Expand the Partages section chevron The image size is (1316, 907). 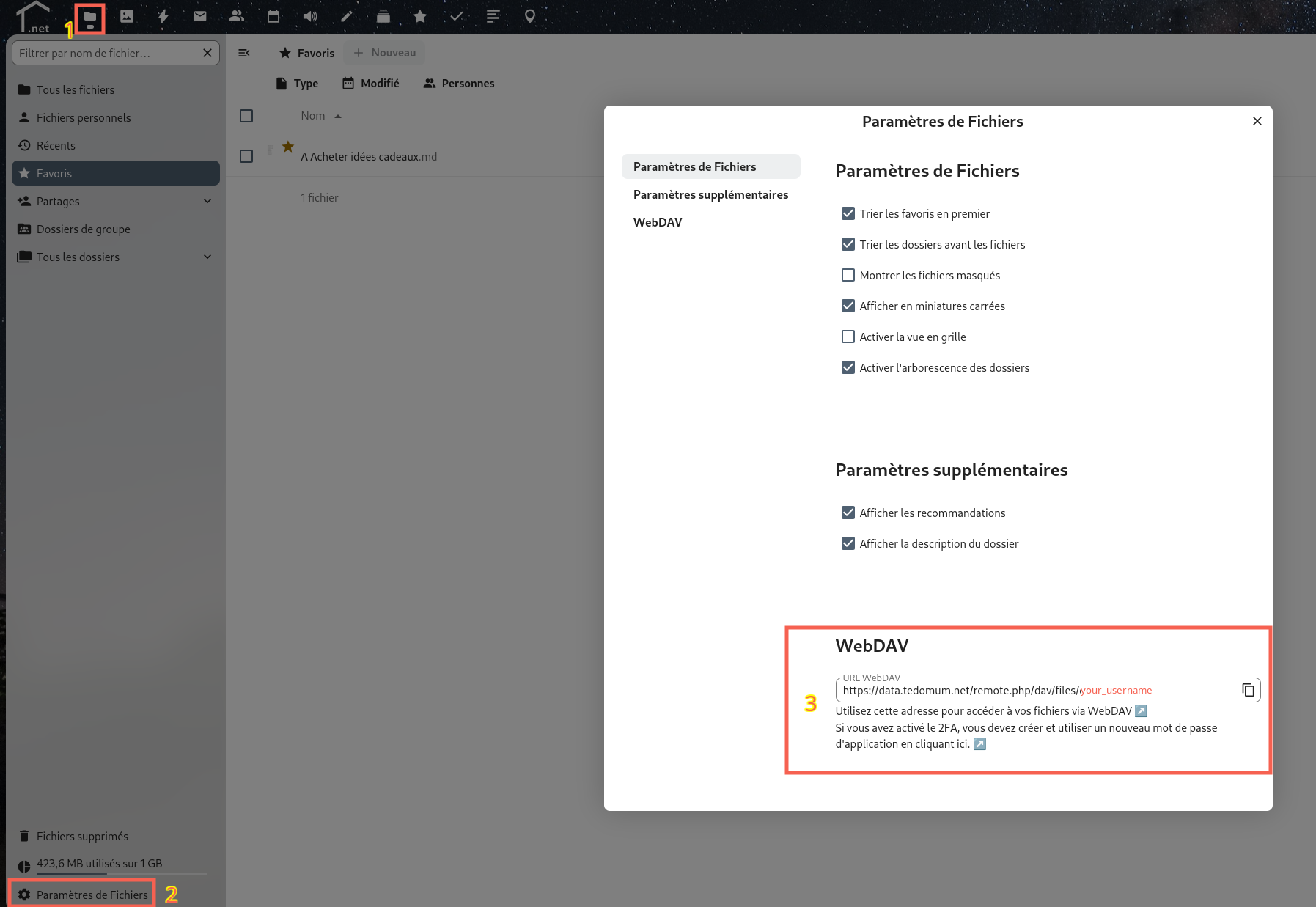click(207, 201)
